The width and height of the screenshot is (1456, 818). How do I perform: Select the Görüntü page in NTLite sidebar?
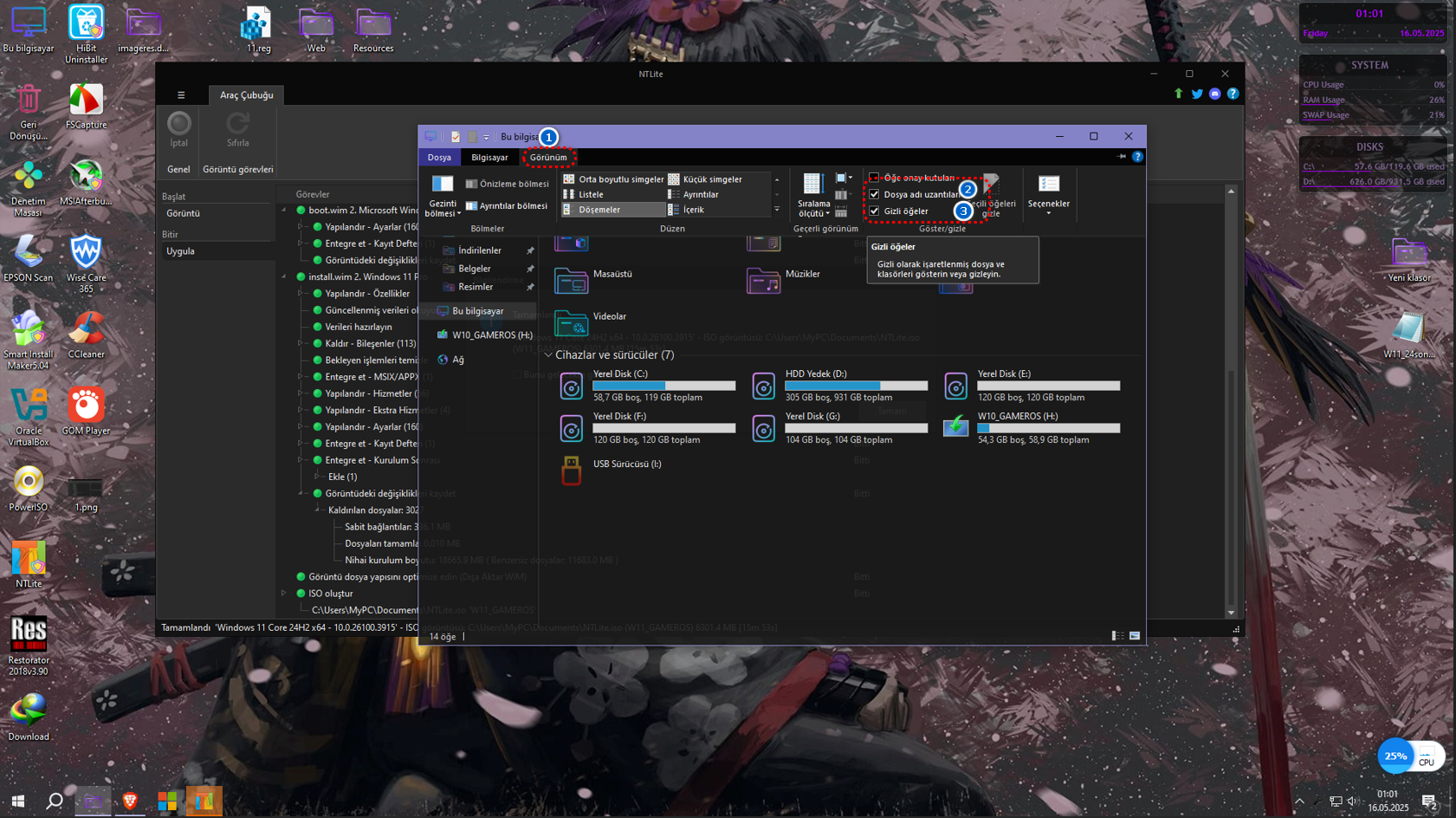[184, 213]
